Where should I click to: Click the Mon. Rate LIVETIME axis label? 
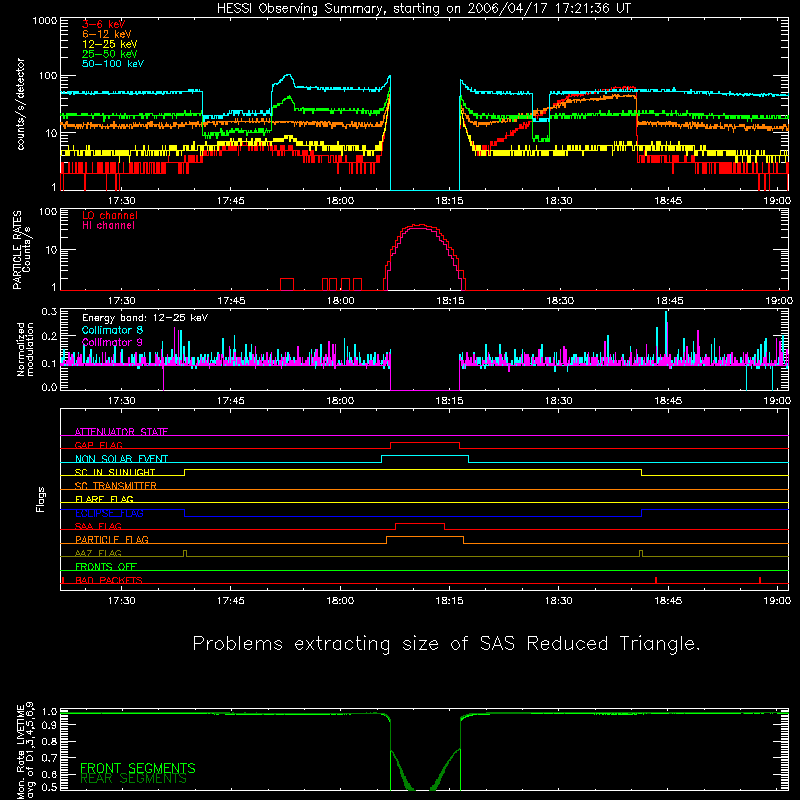click(24, 751)
